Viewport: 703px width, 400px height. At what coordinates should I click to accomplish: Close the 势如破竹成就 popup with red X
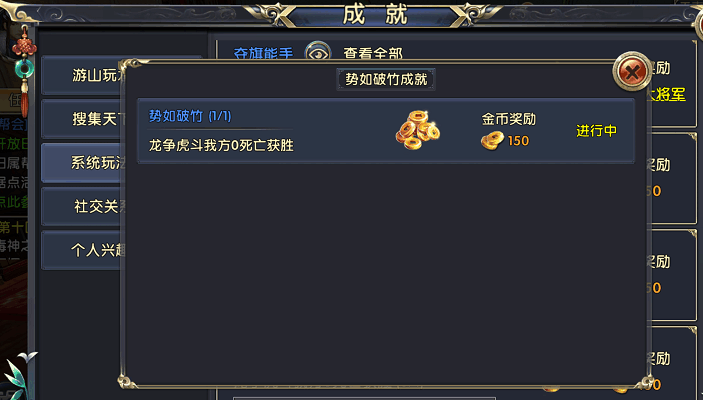(x=632, y=71)
